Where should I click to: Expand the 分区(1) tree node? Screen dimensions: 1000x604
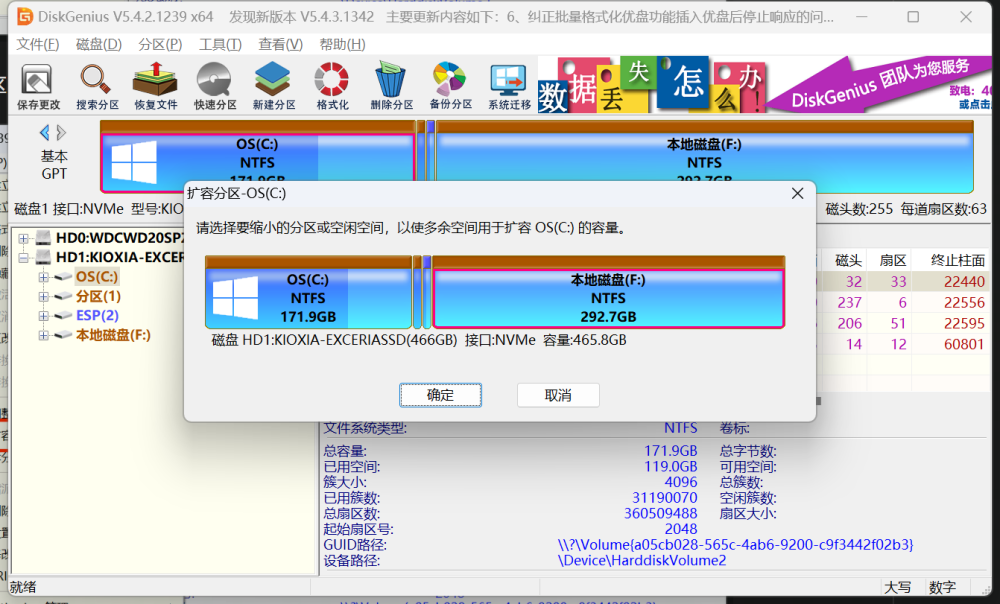click(x=43, y=297)
